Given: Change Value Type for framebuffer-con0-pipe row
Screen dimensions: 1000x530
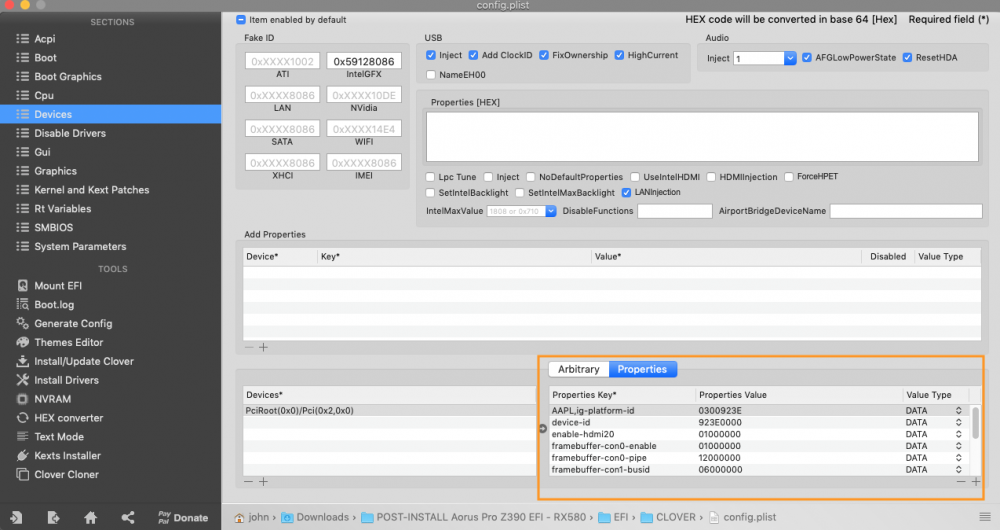Looking at the screenshot, I should coord(959,458).
